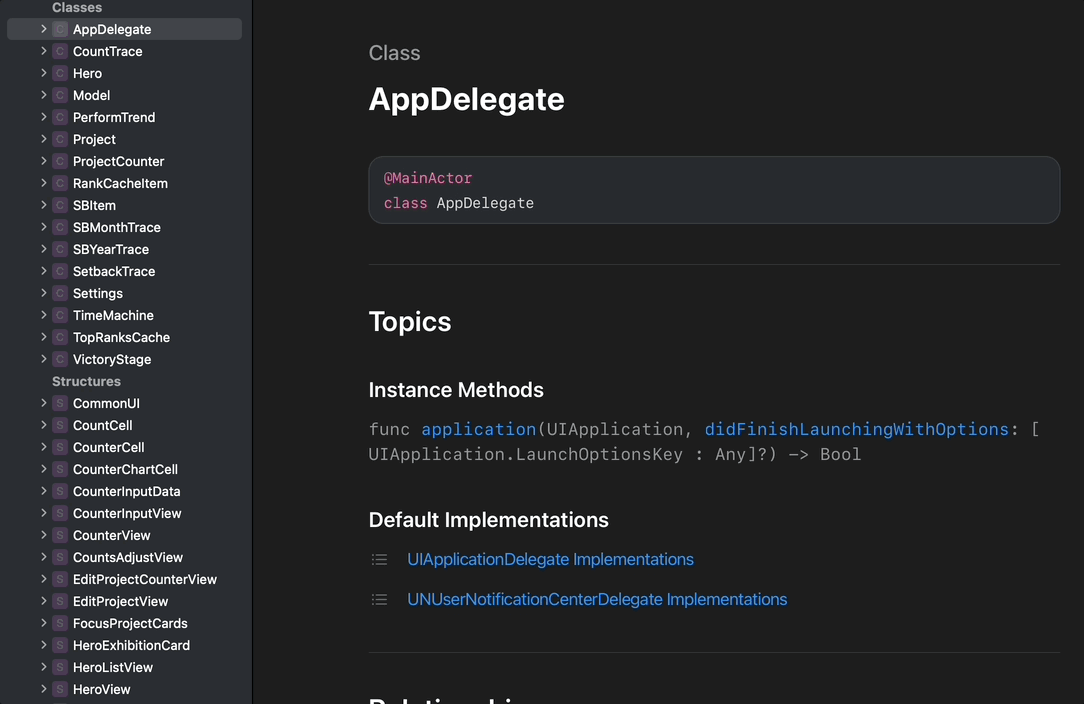This screenshot has height=704, width=1084.
Task: Open the UIApplicationDelegate Implementations link
Action: [x=550, y=560]
